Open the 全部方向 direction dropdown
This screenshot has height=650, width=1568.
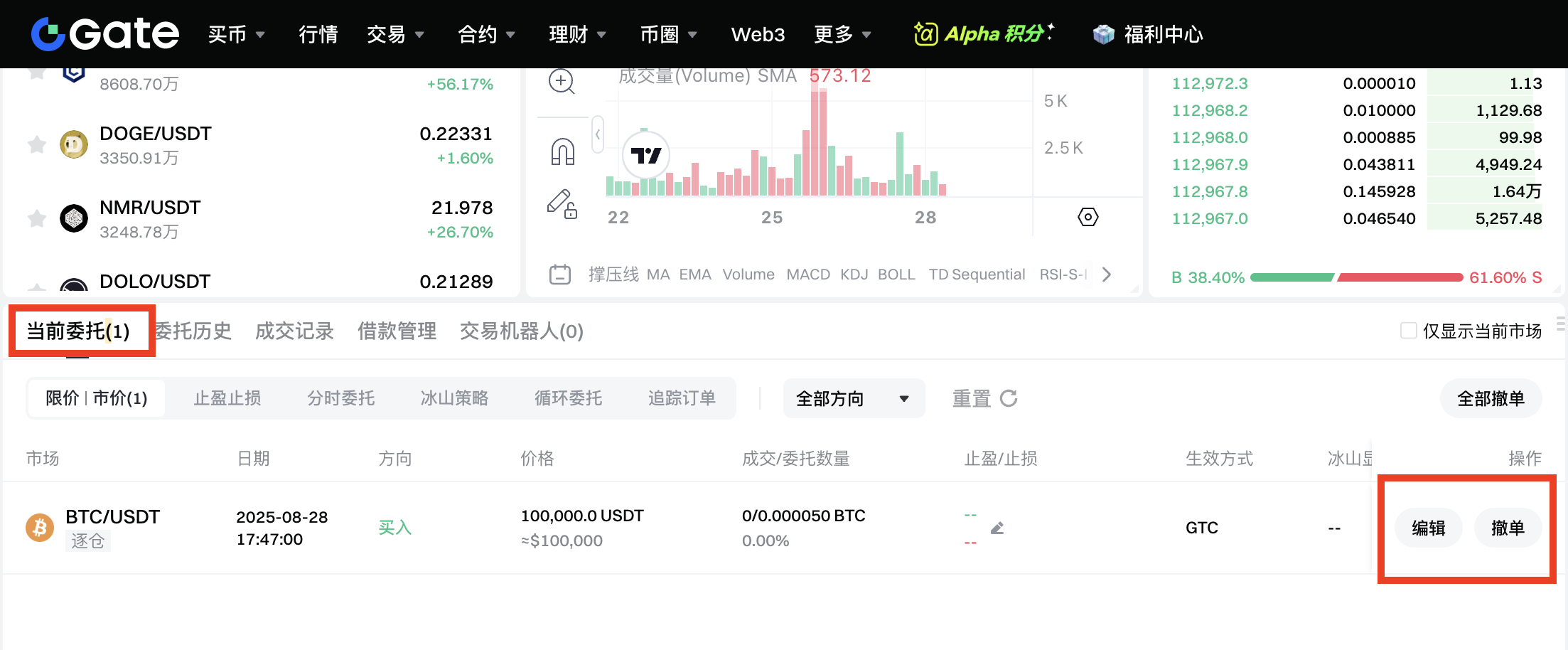click(x=853, y=398)
